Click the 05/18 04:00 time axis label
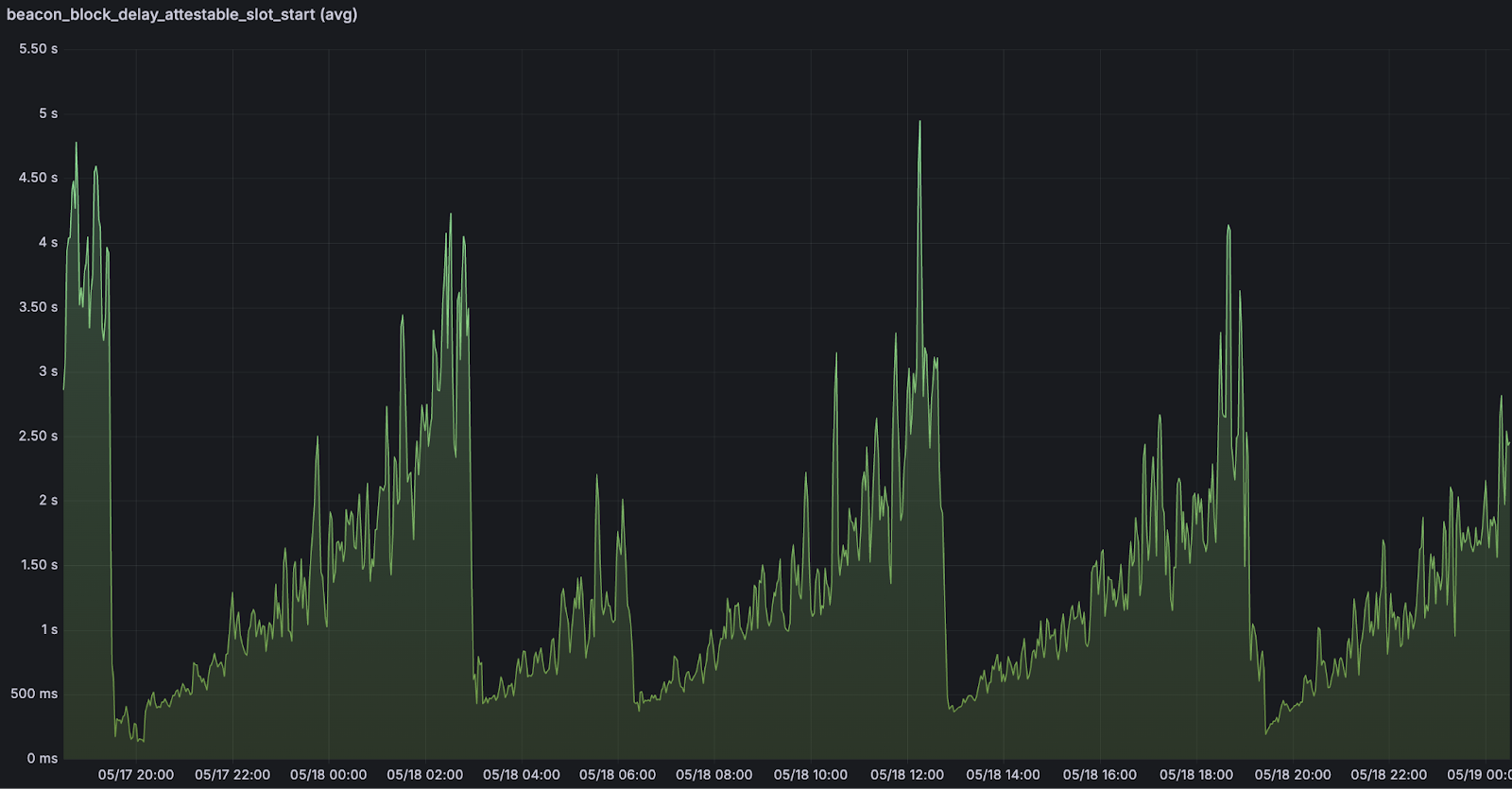 click(x=521, y=775)
